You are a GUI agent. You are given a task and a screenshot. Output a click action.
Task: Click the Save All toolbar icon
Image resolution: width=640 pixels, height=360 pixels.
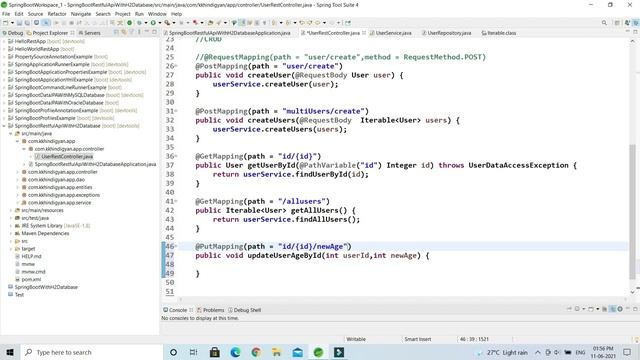(x=27, y=23)
